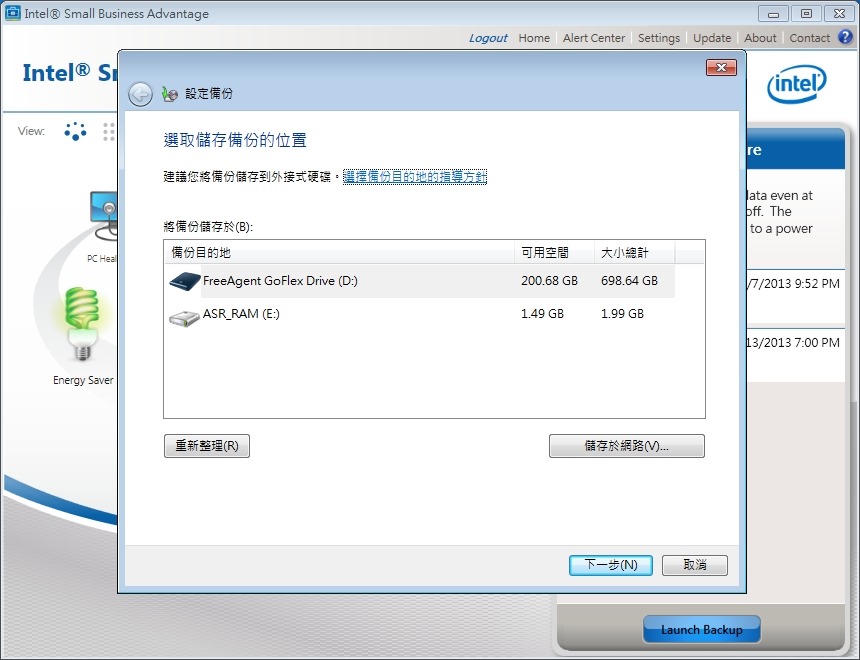
Task: Click the Logout link
Action: [488, 38]
